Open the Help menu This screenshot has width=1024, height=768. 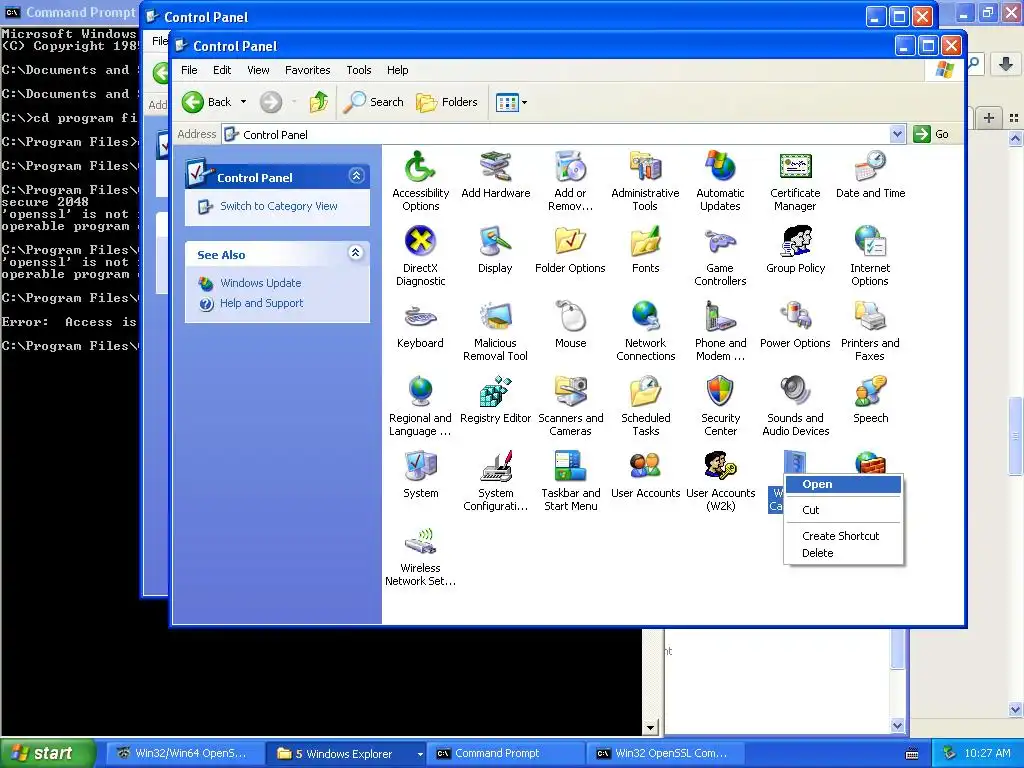[397, 70]
